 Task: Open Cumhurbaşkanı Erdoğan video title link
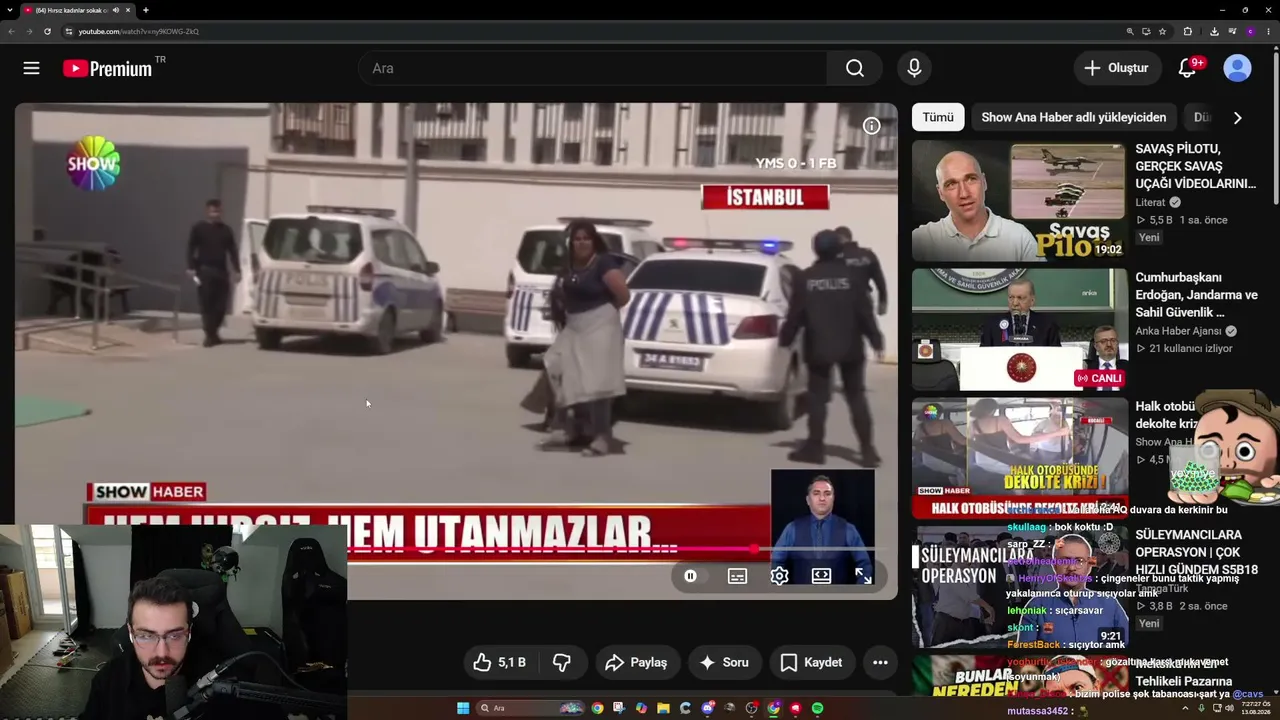(x=1196, y=295)
